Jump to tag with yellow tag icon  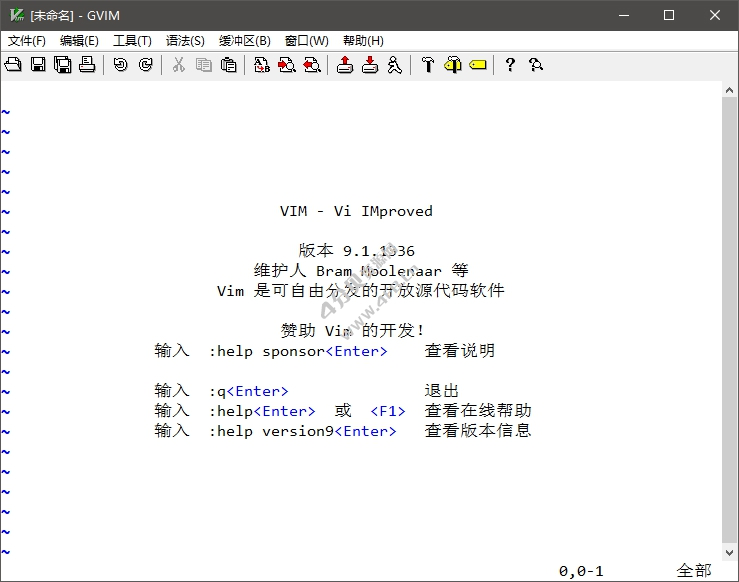pos(477,65)
